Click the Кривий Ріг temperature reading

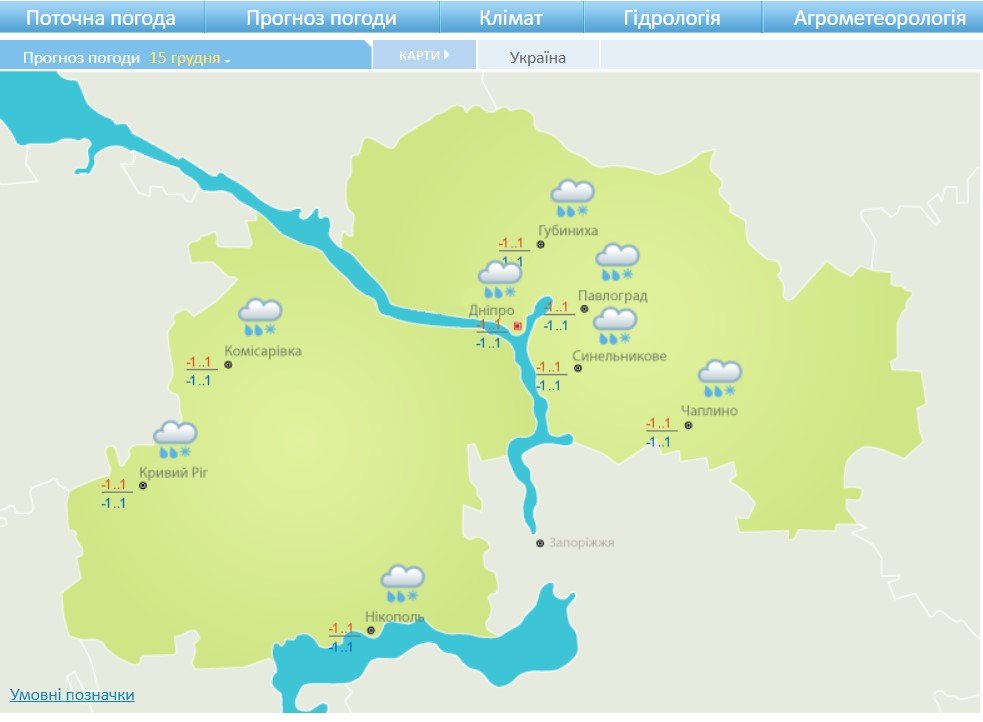point(114,494)
